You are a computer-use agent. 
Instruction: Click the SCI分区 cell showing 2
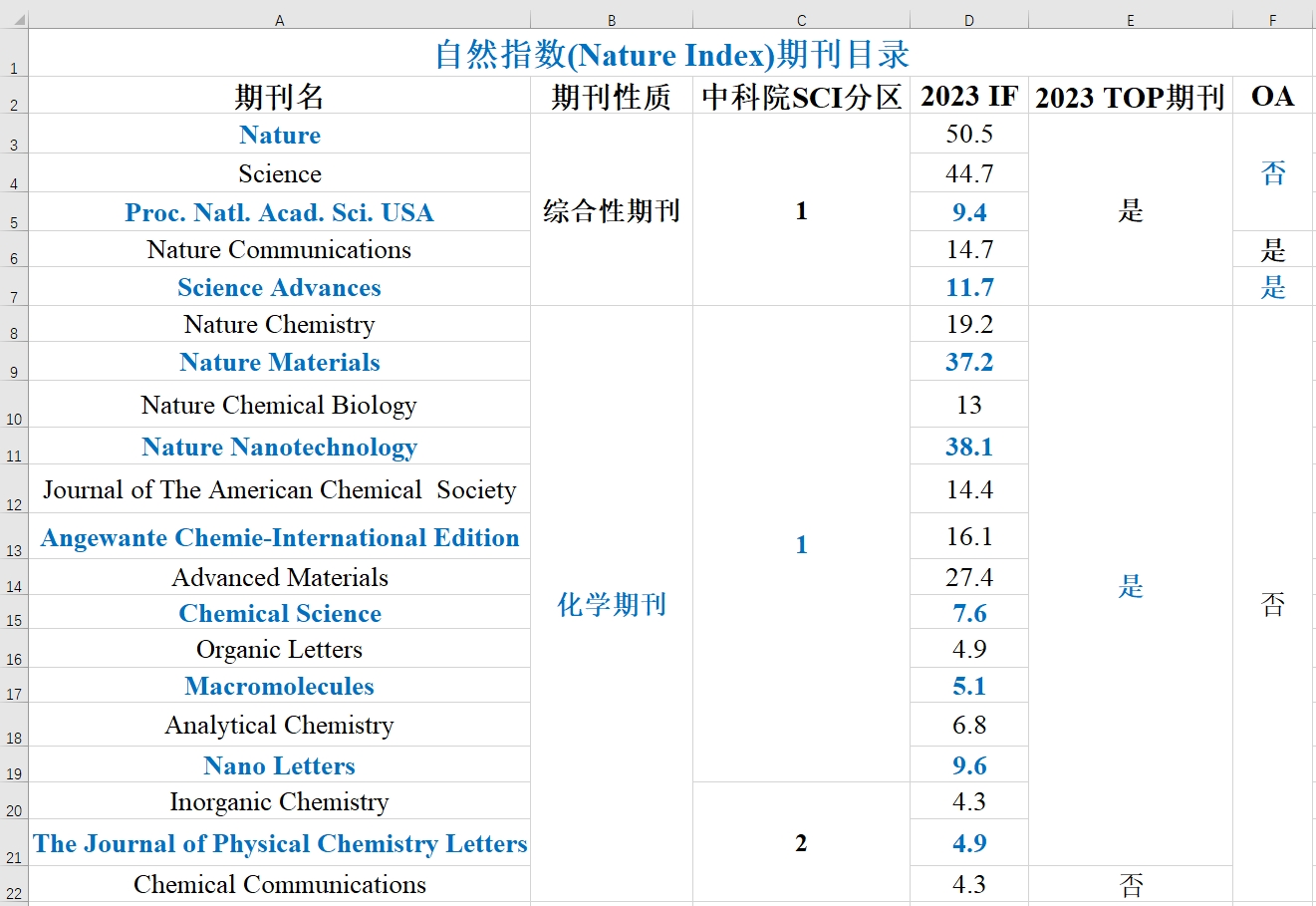coord(801,842)
